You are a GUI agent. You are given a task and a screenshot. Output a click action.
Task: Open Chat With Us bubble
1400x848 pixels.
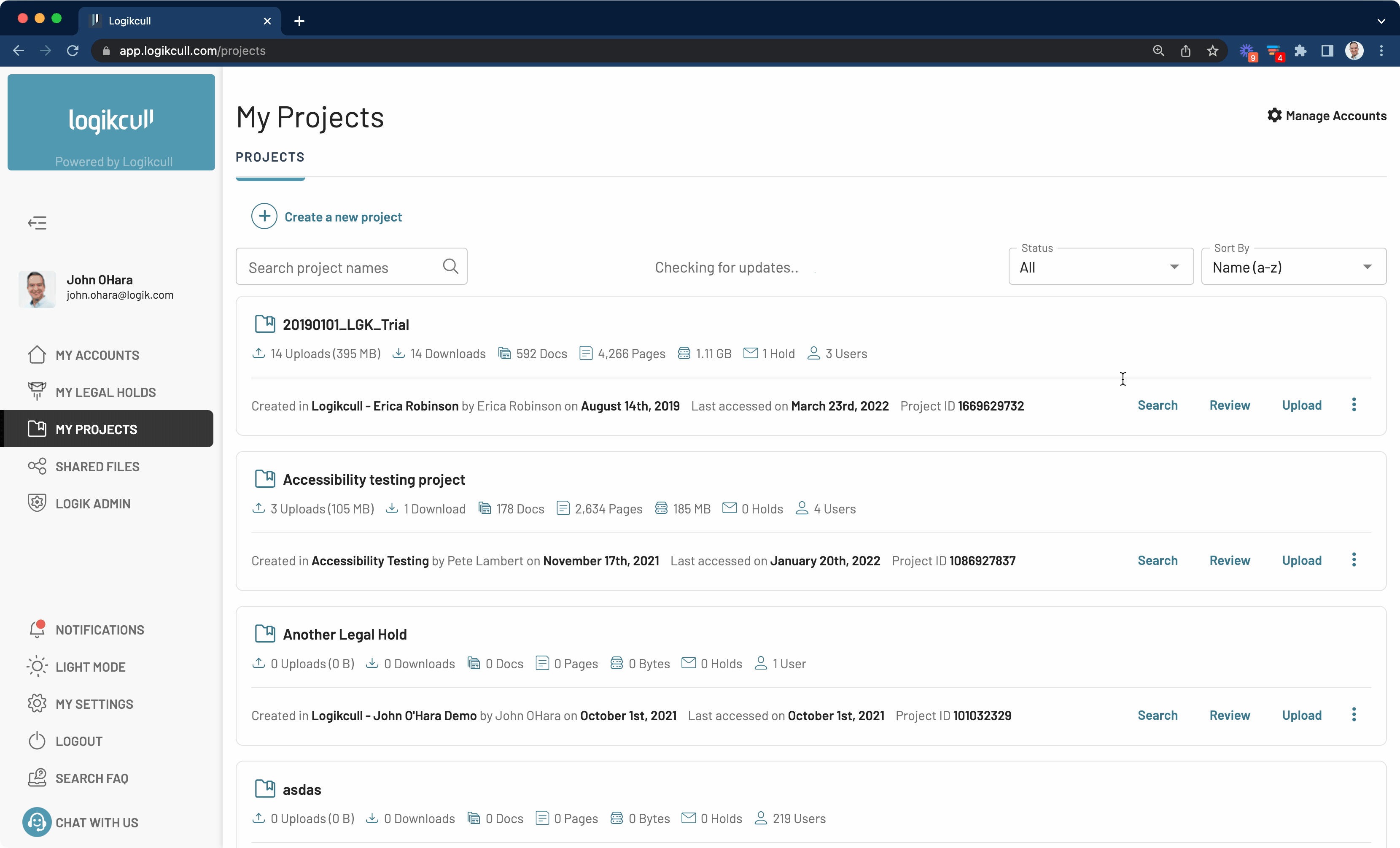pyautogui.click(x=37, y=822)
